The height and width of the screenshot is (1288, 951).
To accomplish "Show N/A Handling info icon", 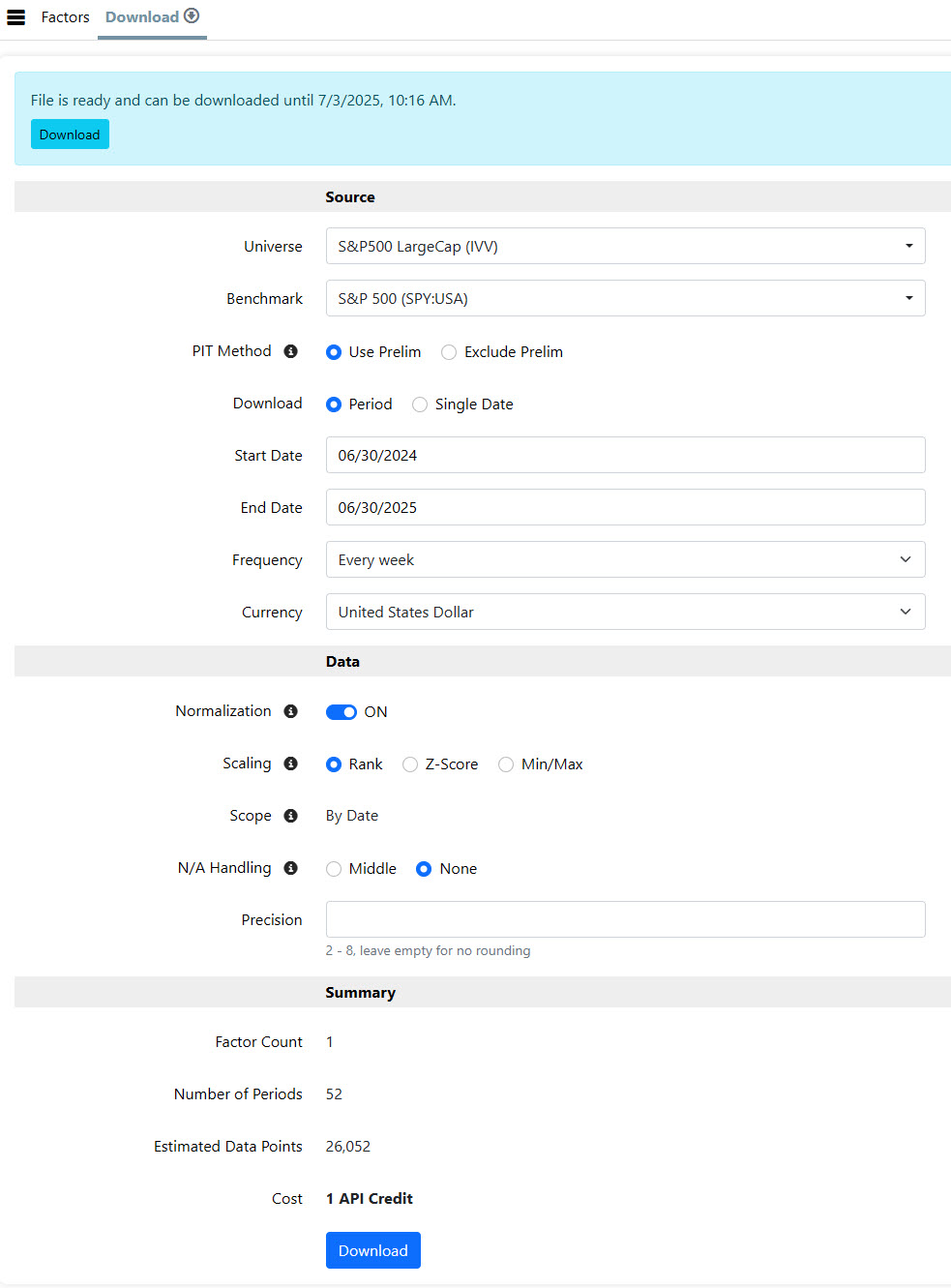I will tap(290, 868).
